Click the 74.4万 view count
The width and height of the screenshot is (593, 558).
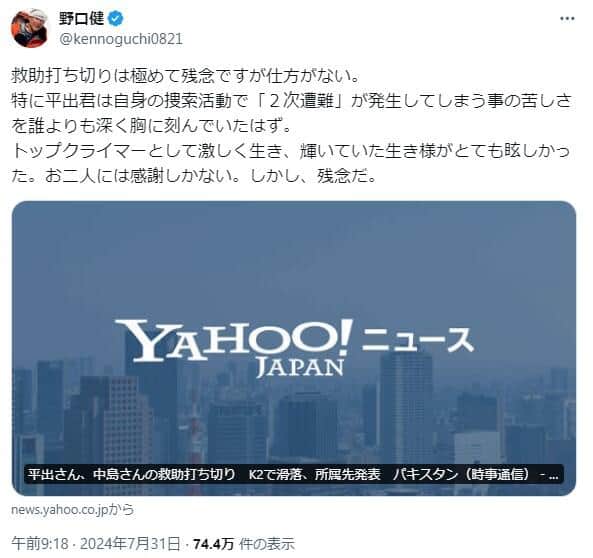point(214,544)
